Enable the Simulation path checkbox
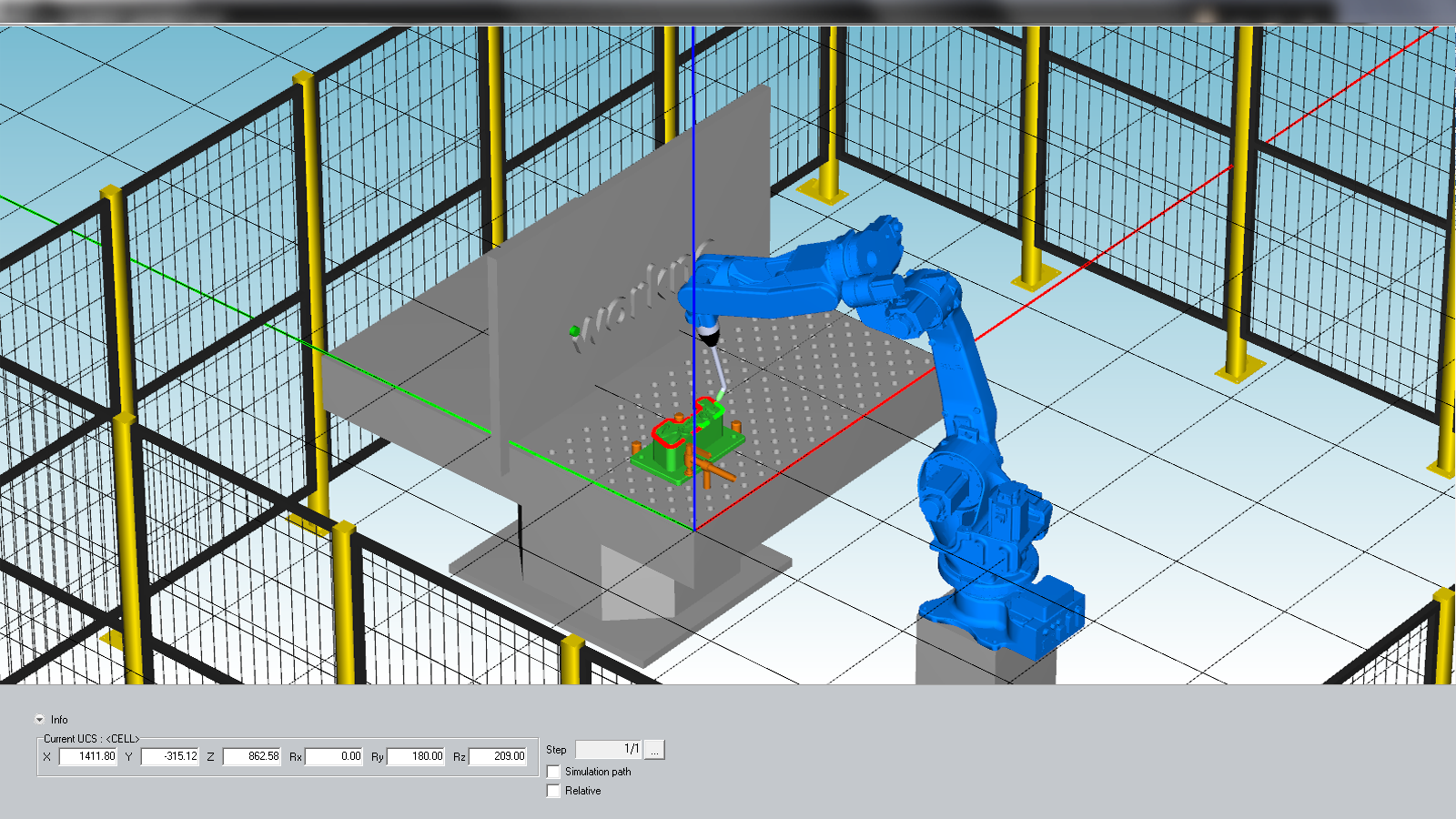 tap(553, 772)
